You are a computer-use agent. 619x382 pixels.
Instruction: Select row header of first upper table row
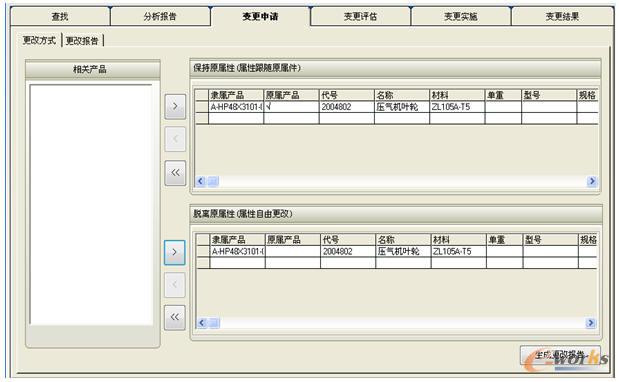click(x=202, y=107)
